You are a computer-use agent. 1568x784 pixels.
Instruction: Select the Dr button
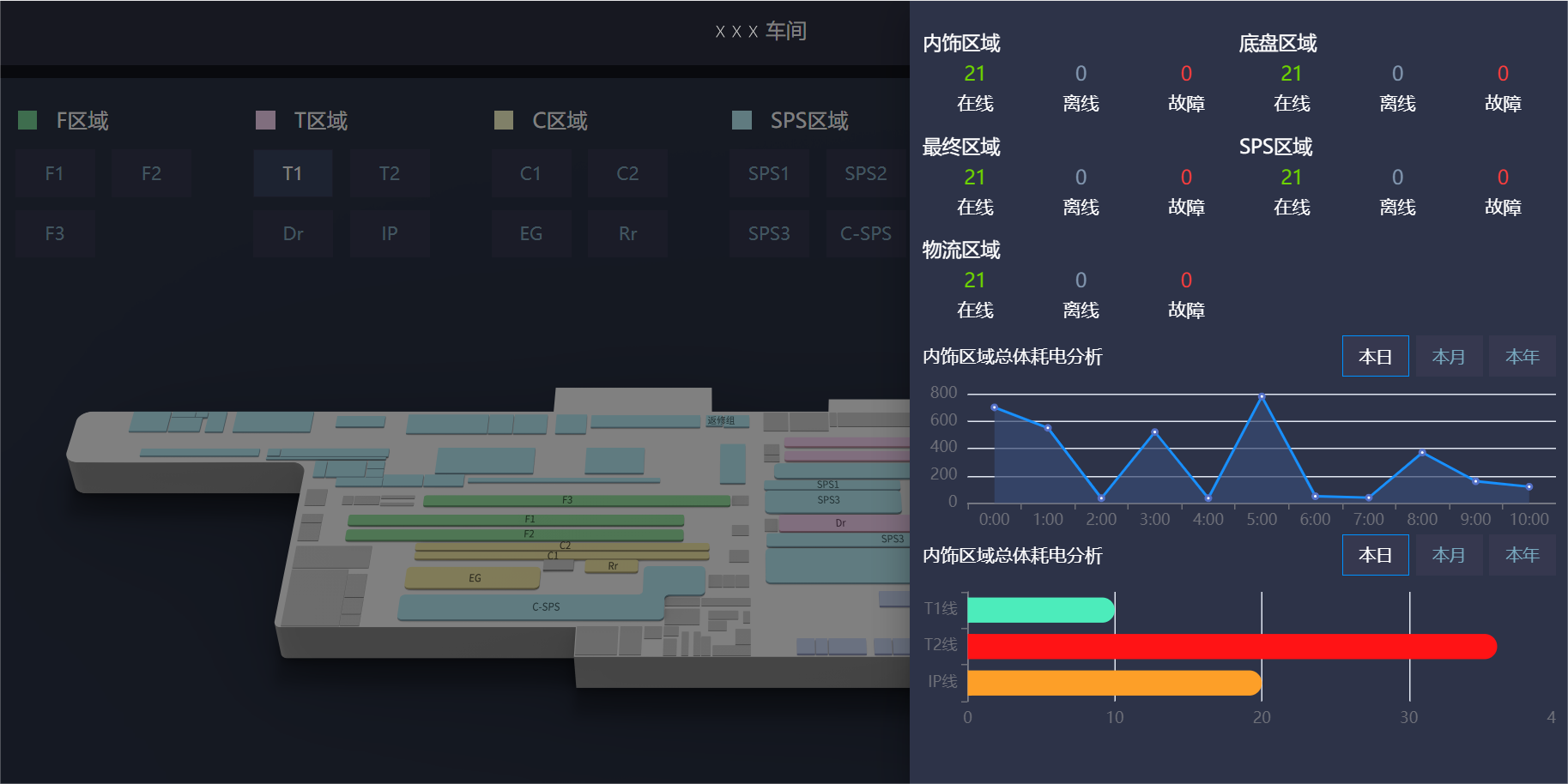coord(293,233)
